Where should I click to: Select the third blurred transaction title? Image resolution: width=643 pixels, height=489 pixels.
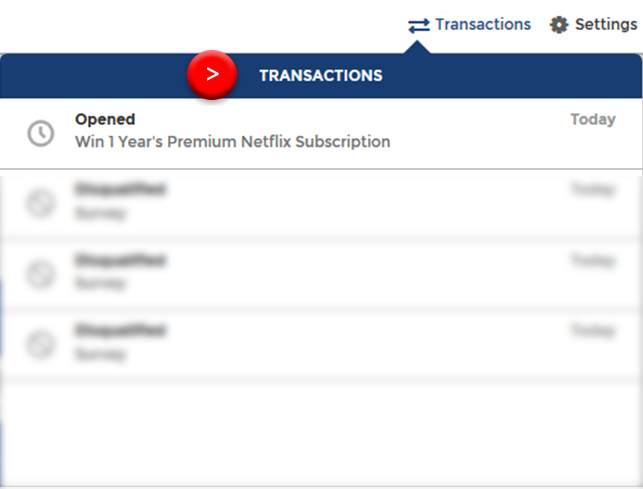[x=120, y=330]
